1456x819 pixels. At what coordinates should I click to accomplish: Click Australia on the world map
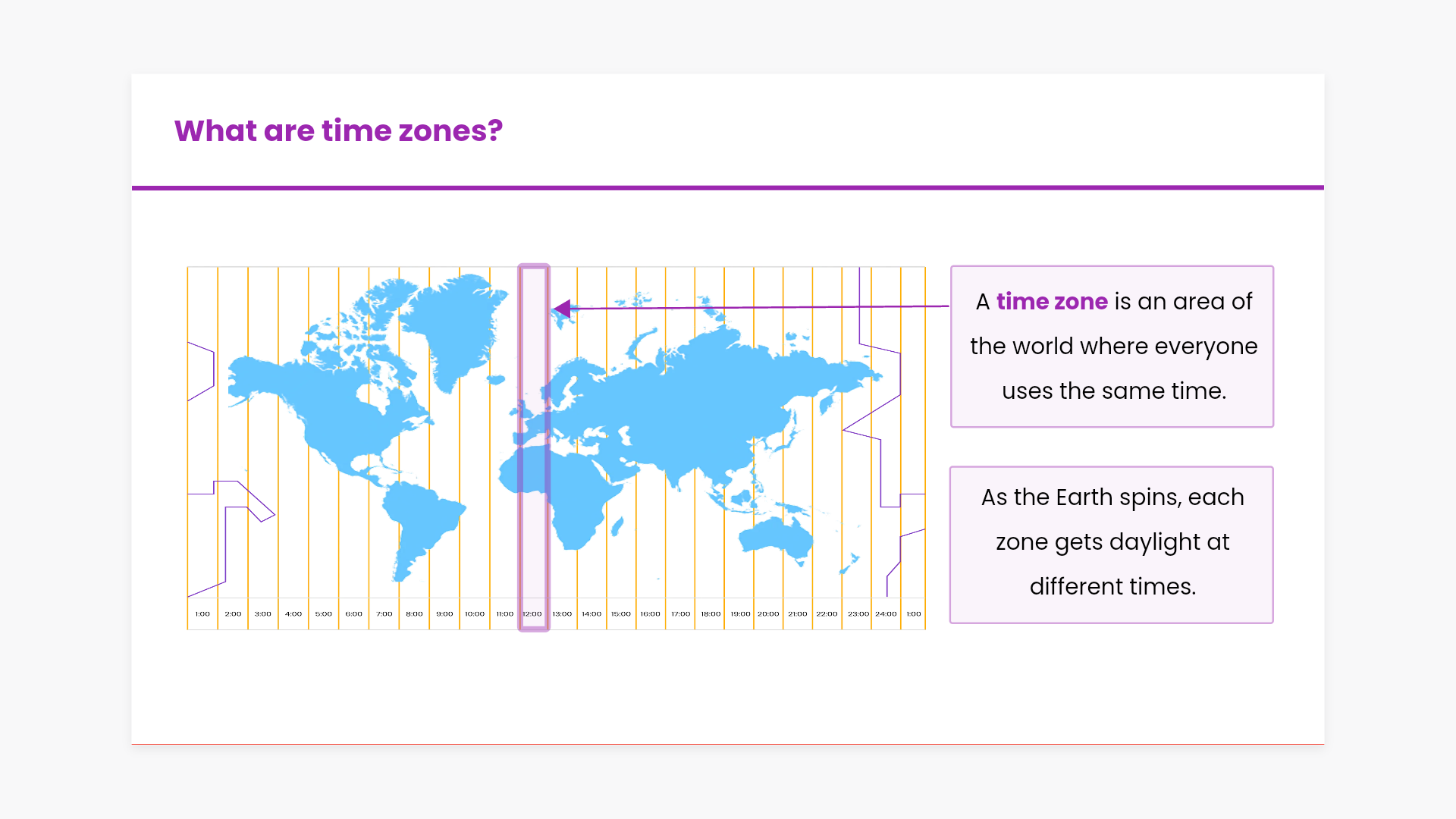pos(777,537)
